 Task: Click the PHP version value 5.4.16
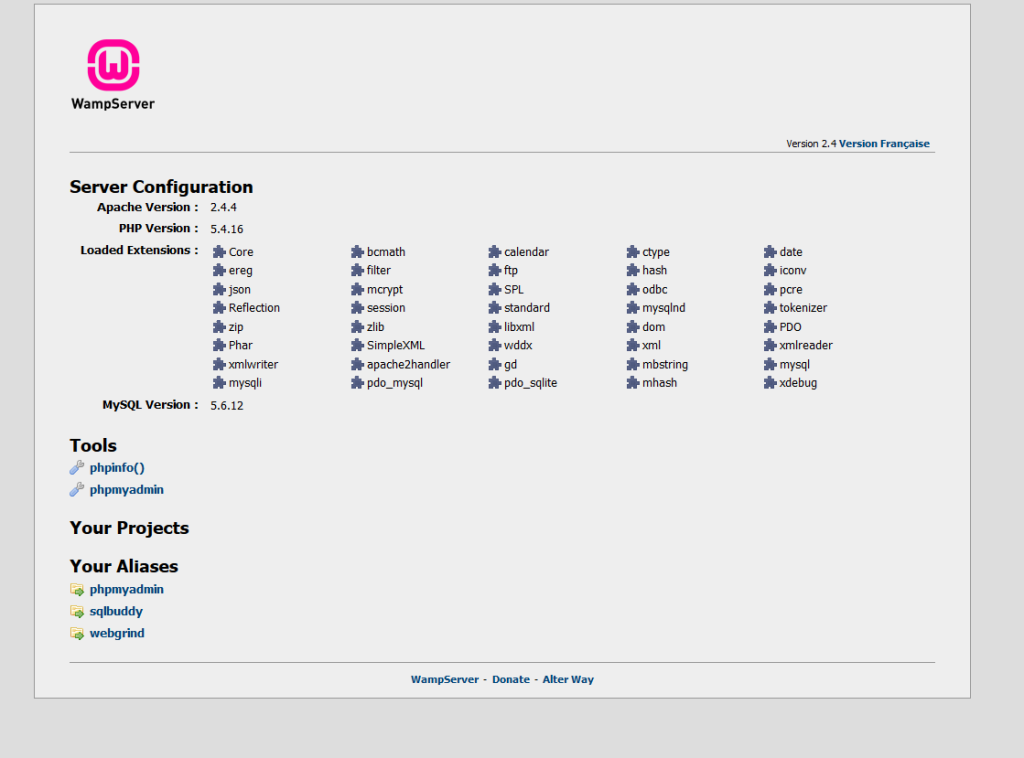pos(227,229)
